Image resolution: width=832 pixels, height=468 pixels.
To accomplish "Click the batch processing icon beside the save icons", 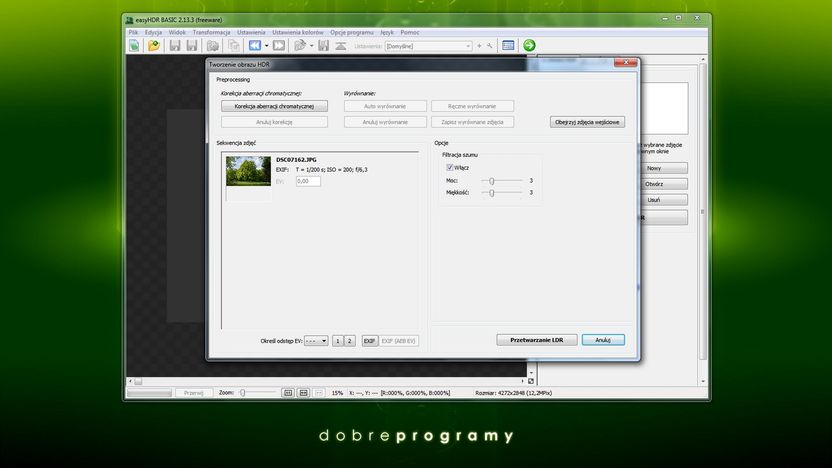I will (x=212, y=46).
